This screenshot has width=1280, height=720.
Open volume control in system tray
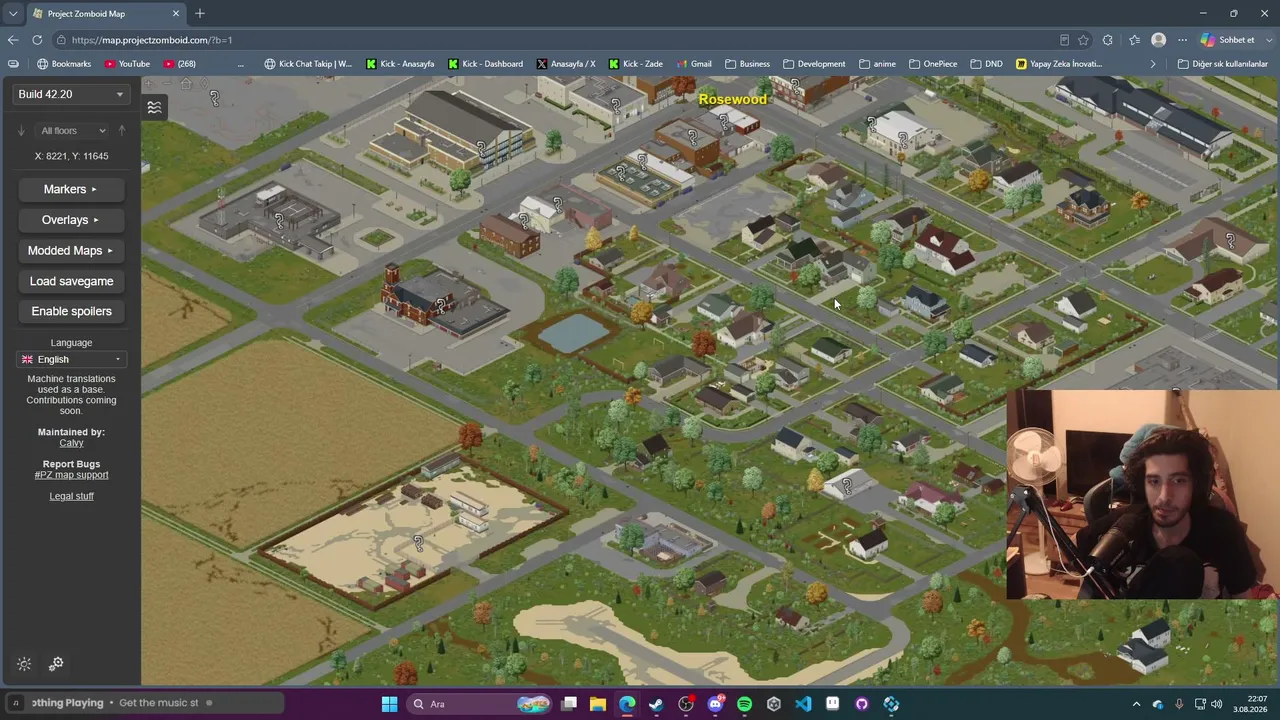(x=1216, y=704)
